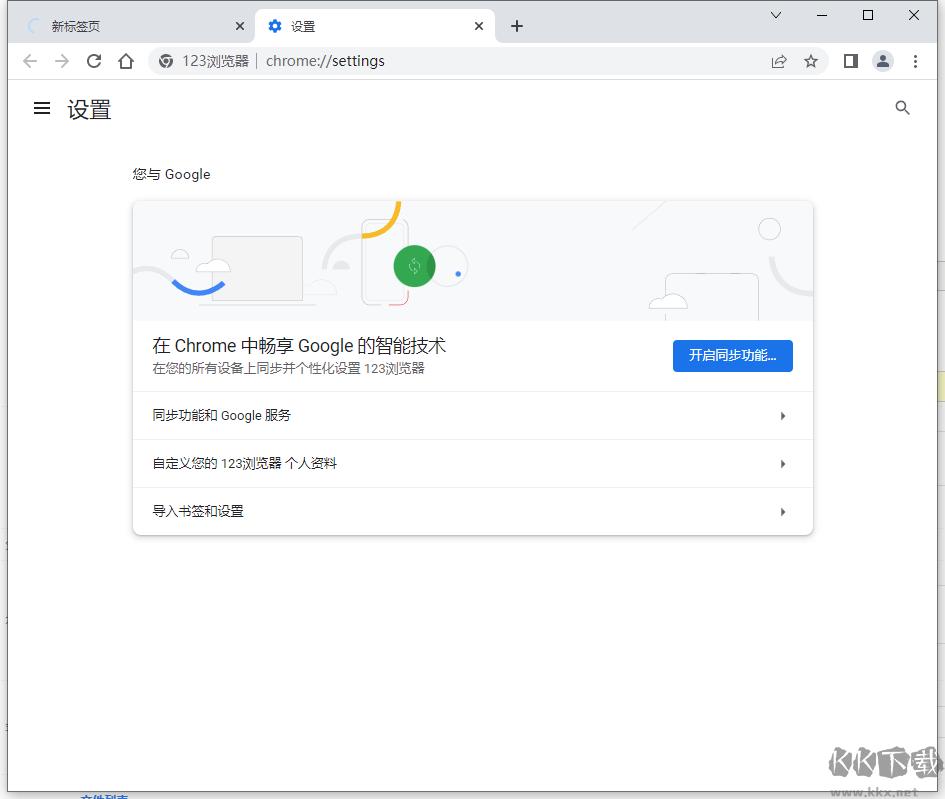Click the Home button
This screenshot has height=799, width=945.
click(126, 61)
